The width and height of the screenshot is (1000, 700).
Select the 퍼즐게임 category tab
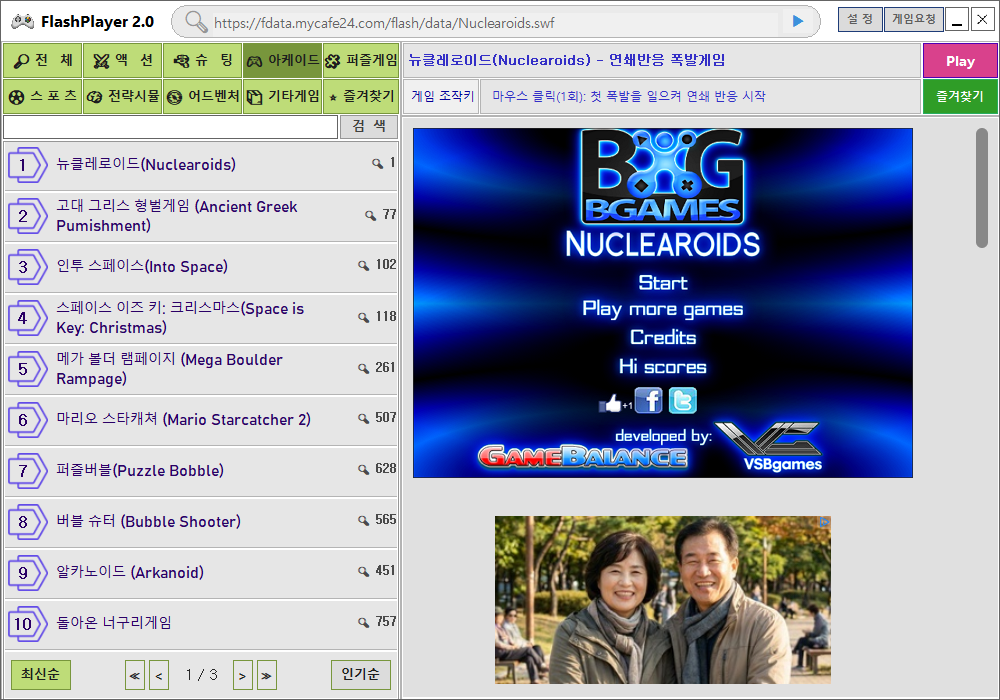tap(361, 61)
